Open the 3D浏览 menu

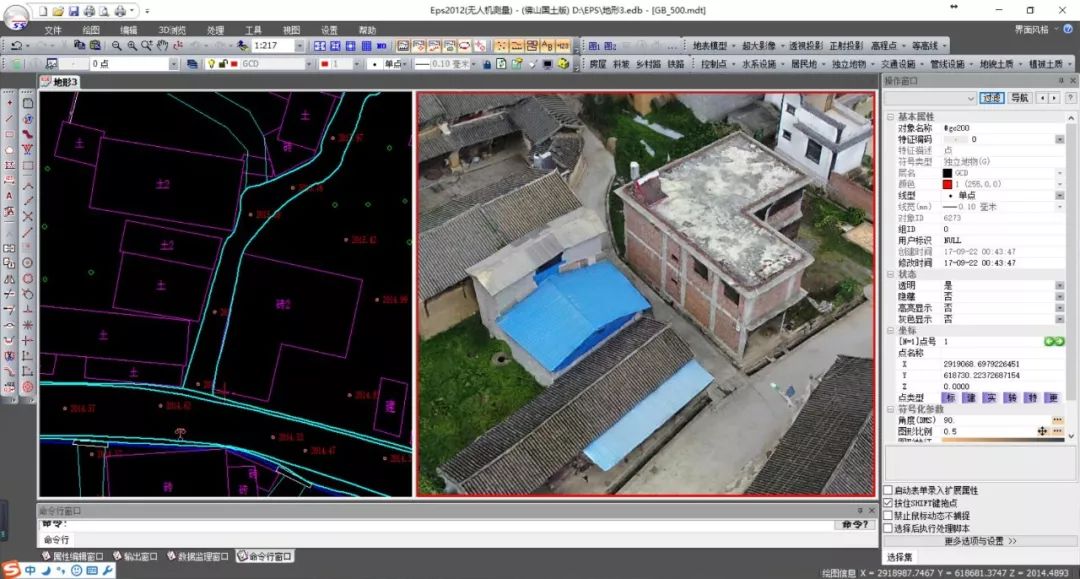click(x=171, y=30)
